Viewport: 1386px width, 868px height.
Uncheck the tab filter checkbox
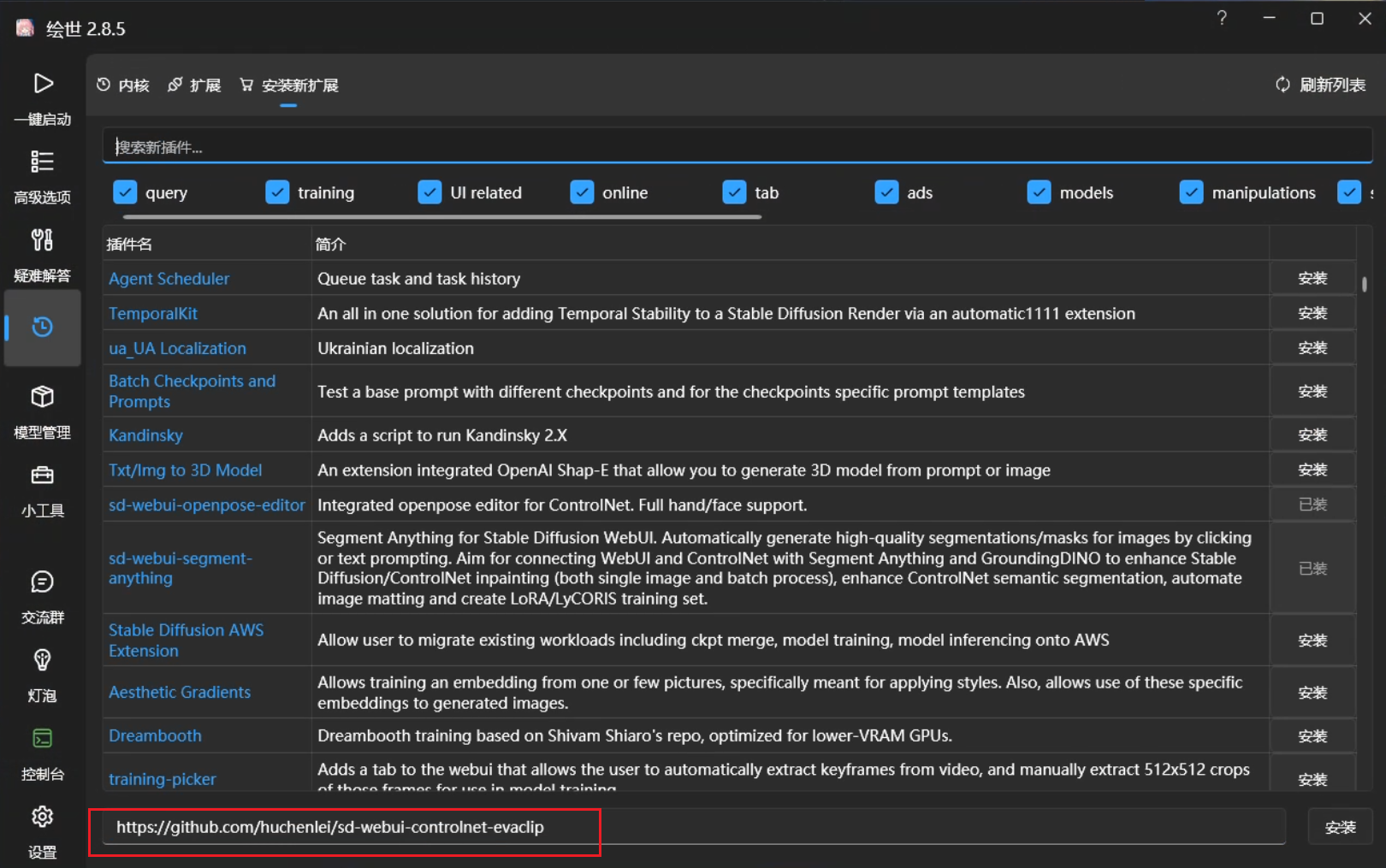click(x=734, y=192)
